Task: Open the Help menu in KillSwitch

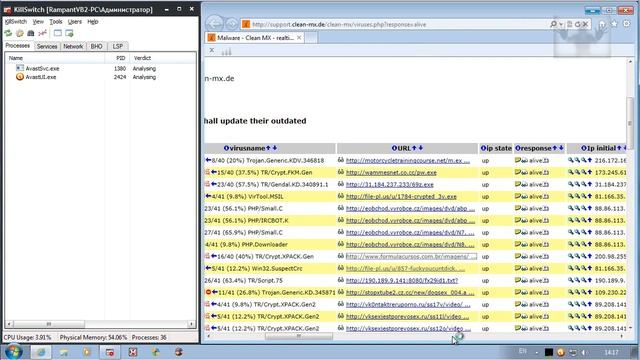Action: pyautogui.click(x=93, y=22)
